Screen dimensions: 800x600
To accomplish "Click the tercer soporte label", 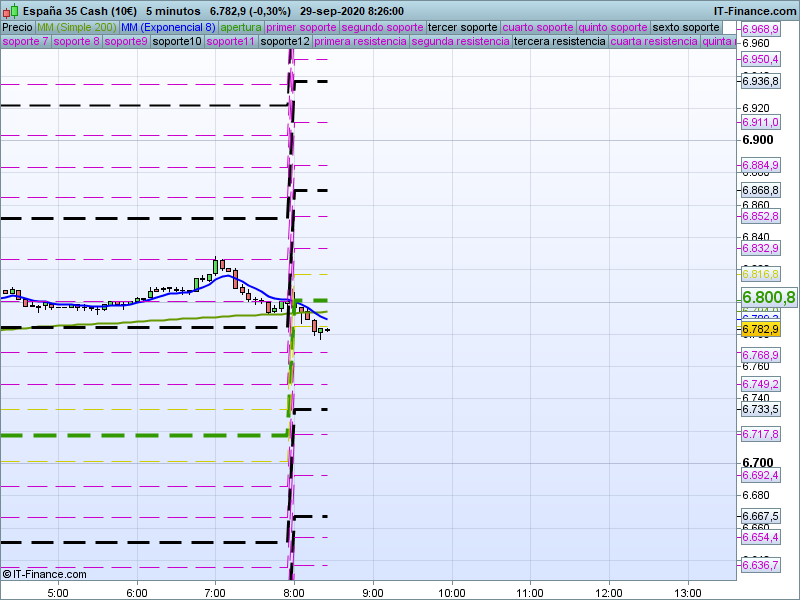I will [x=463, y=28].
